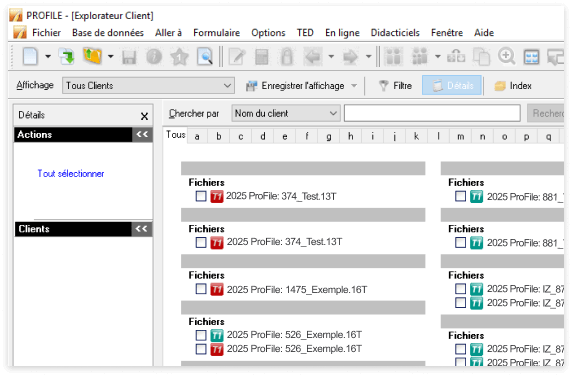
Task: Click the linked boxes transfer icon
Action: [456, 57]
